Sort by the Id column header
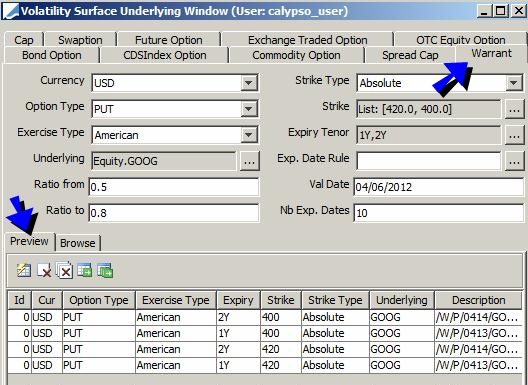Viewport: 528px width, 385px height. pyautogui.click(x=19, y=300)
